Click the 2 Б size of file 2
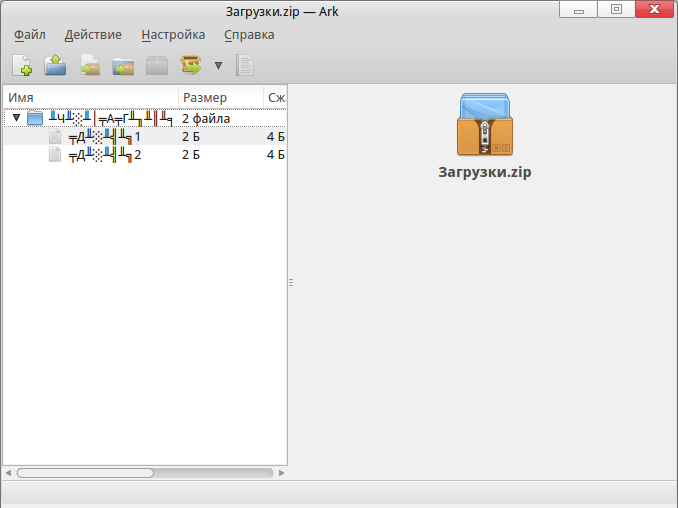 [191, 155]
